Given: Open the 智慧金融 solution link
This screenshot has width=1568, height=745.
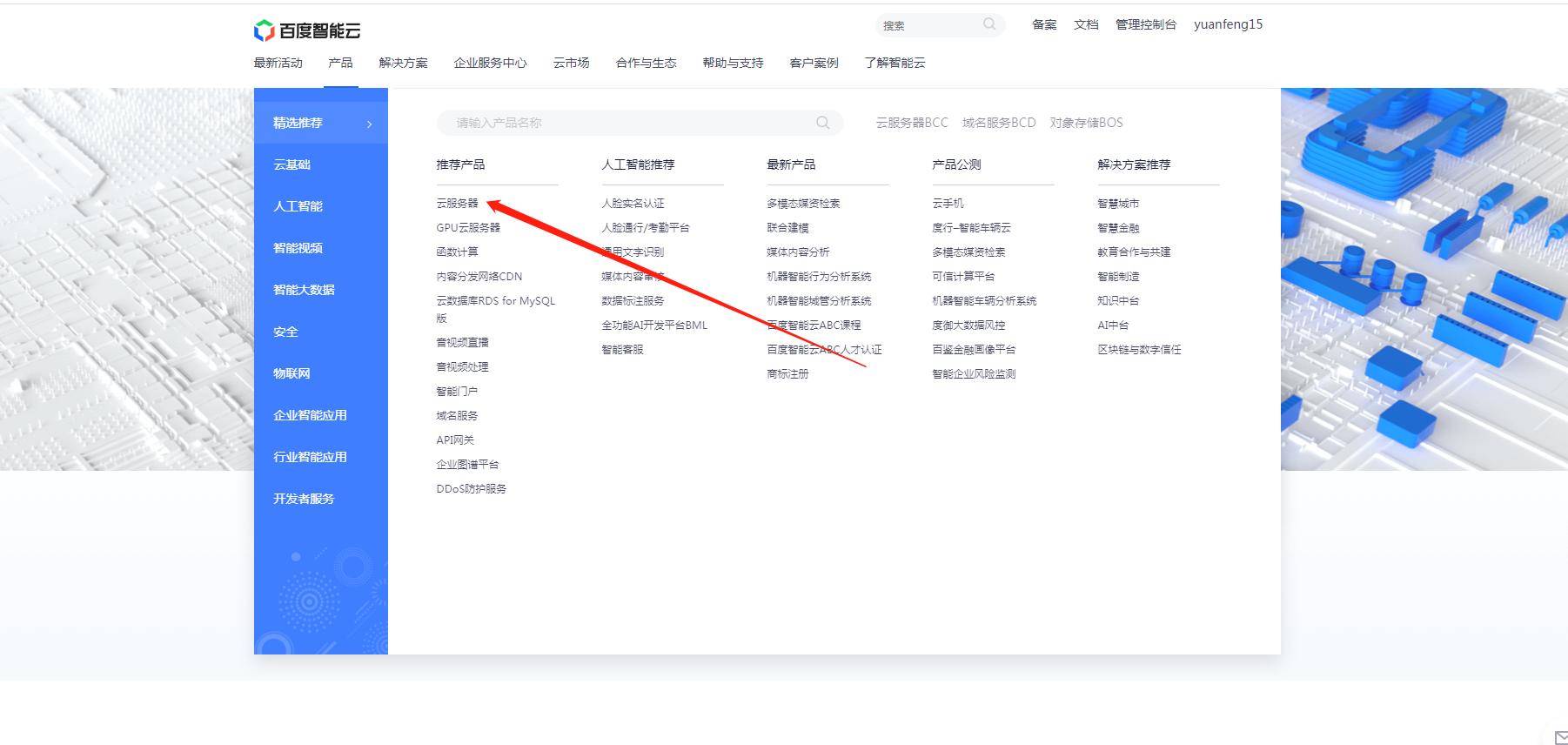Looking at the screenshot, I should [1118, 227].
